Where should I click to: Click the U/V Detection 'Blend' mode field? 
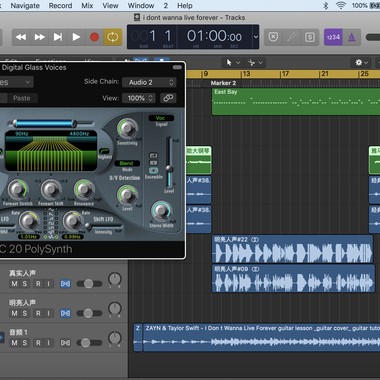tap(127, 163)
